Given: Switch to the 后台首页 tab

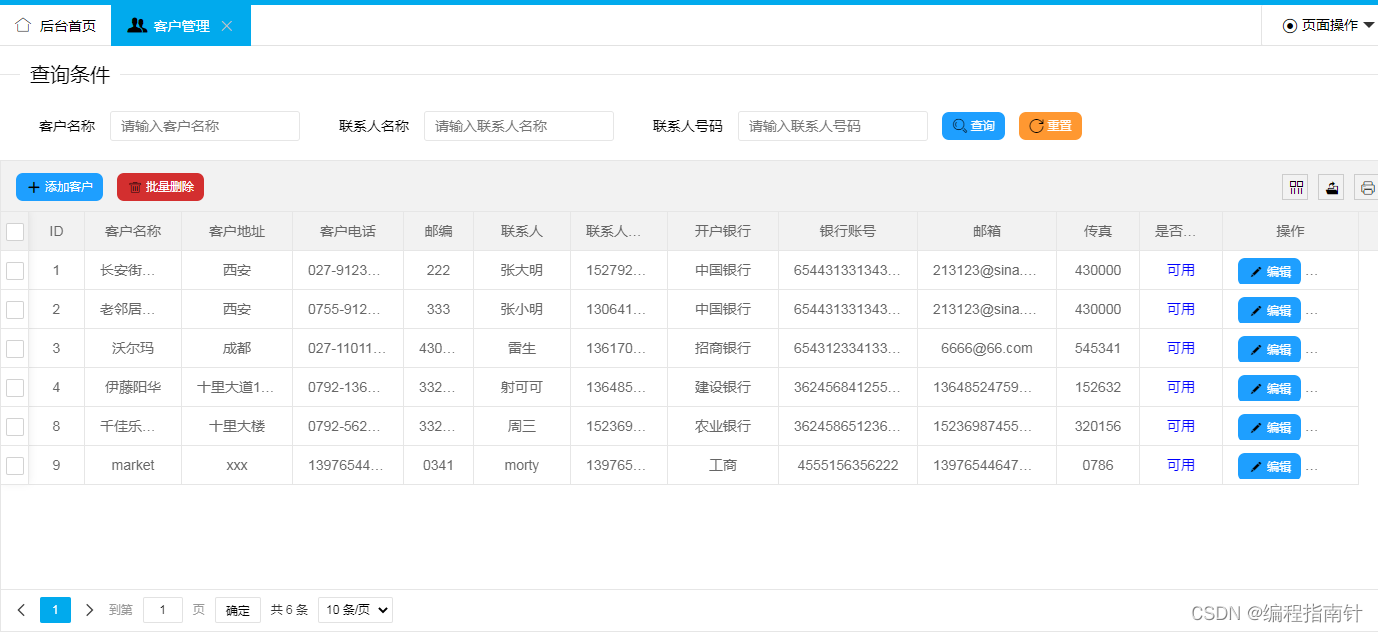Looking at the screenshot, I should 56,26.
